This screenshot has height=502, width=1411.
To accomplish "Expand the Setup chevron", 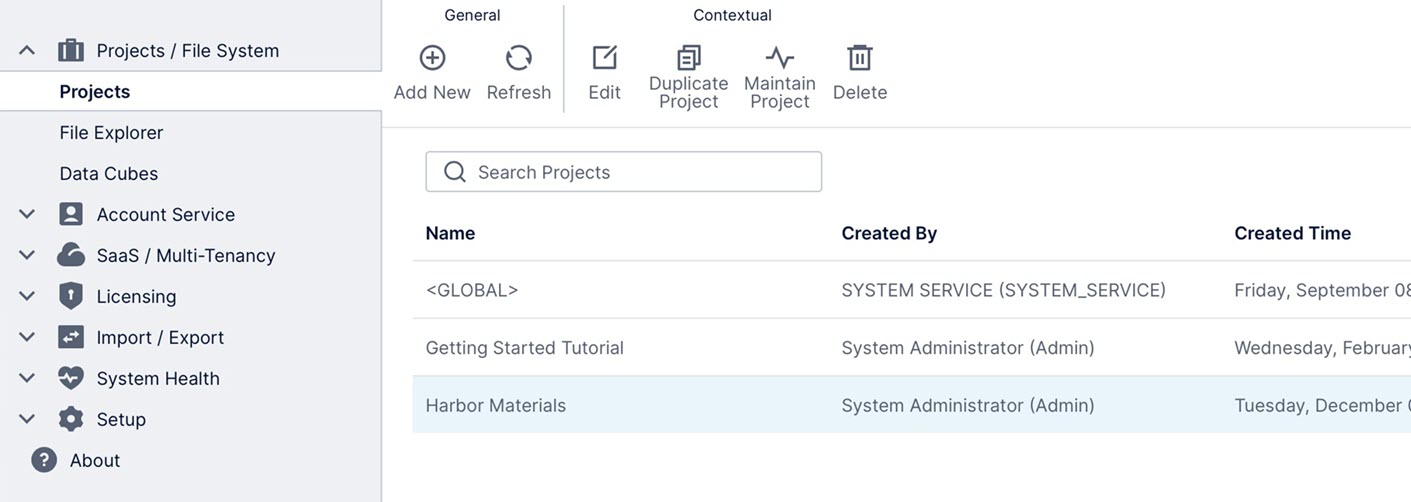I will [x=27, y=419].
